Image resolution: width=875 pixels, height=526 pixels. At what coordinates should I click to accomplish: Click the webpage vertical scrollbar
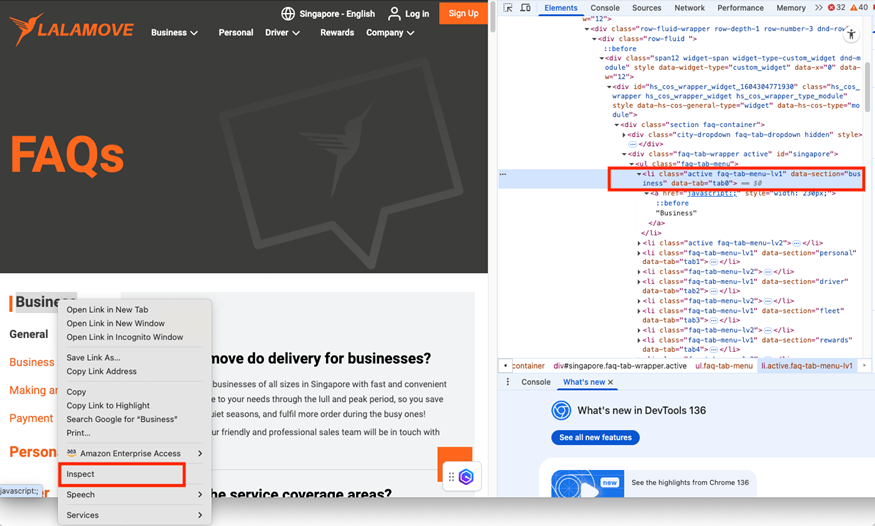[492, 17]
